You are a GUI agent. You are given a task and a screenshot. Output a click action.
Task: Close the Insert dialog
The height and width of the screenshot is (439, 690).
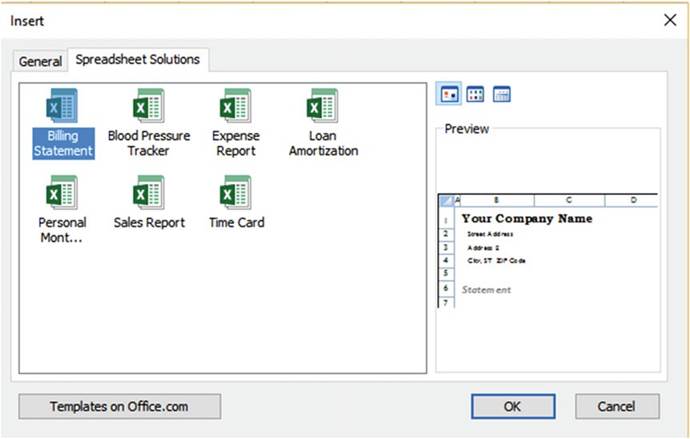[x=669, y=20]
